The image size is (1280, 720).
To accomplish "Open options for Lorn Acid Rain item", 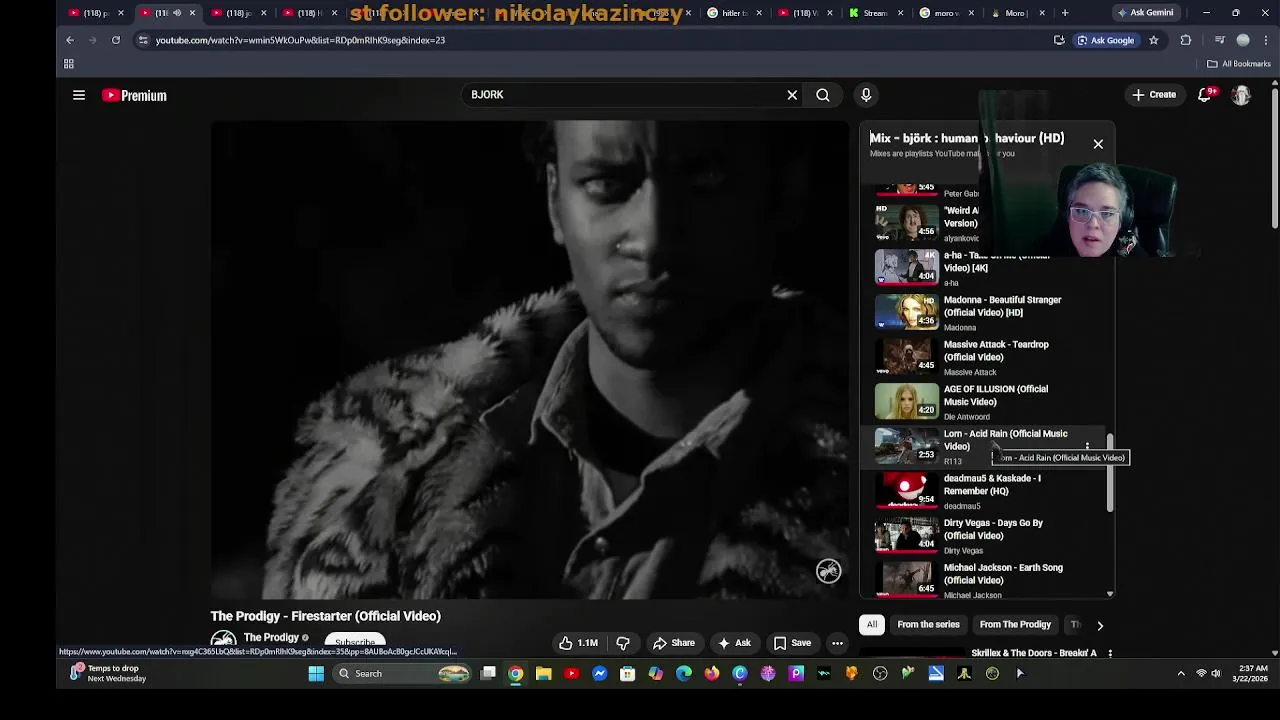I will pos(1087,446).
